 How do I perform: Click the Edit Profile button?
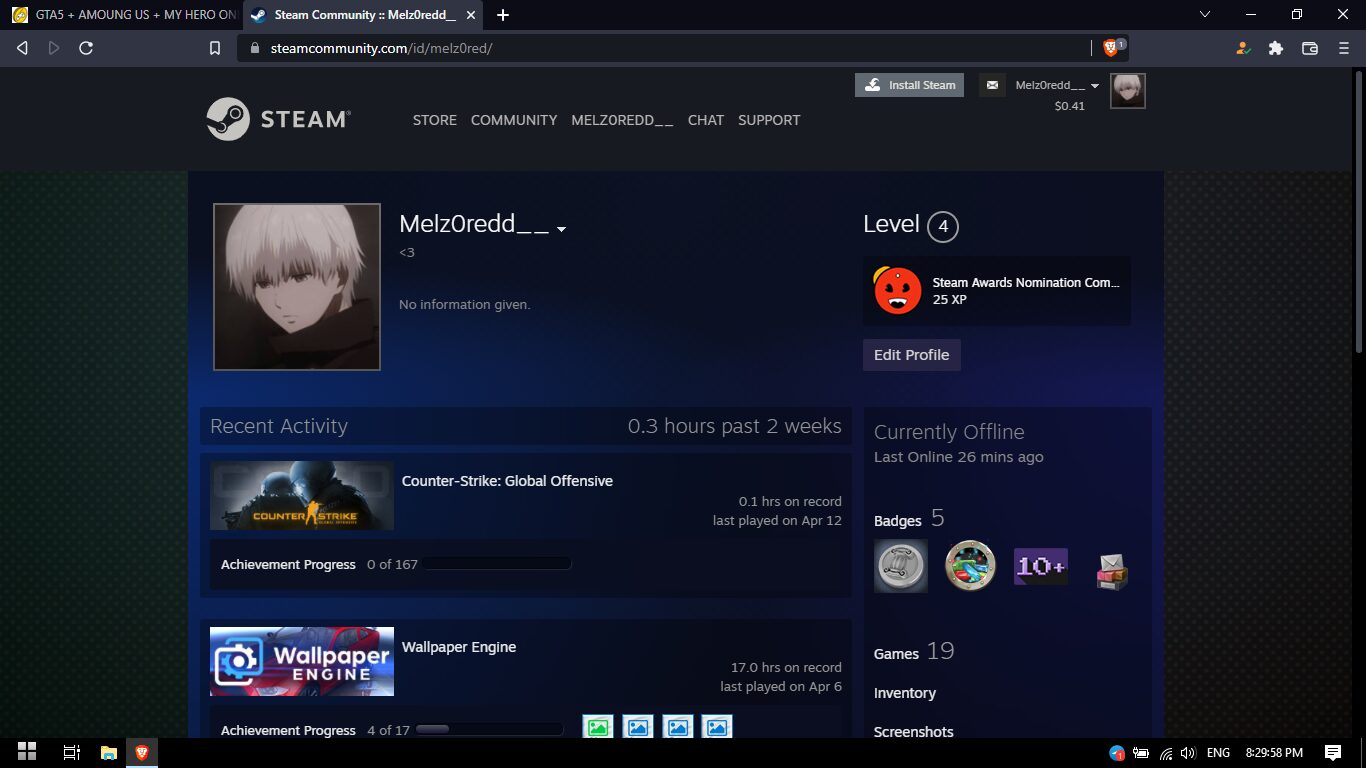pos(912,355)
